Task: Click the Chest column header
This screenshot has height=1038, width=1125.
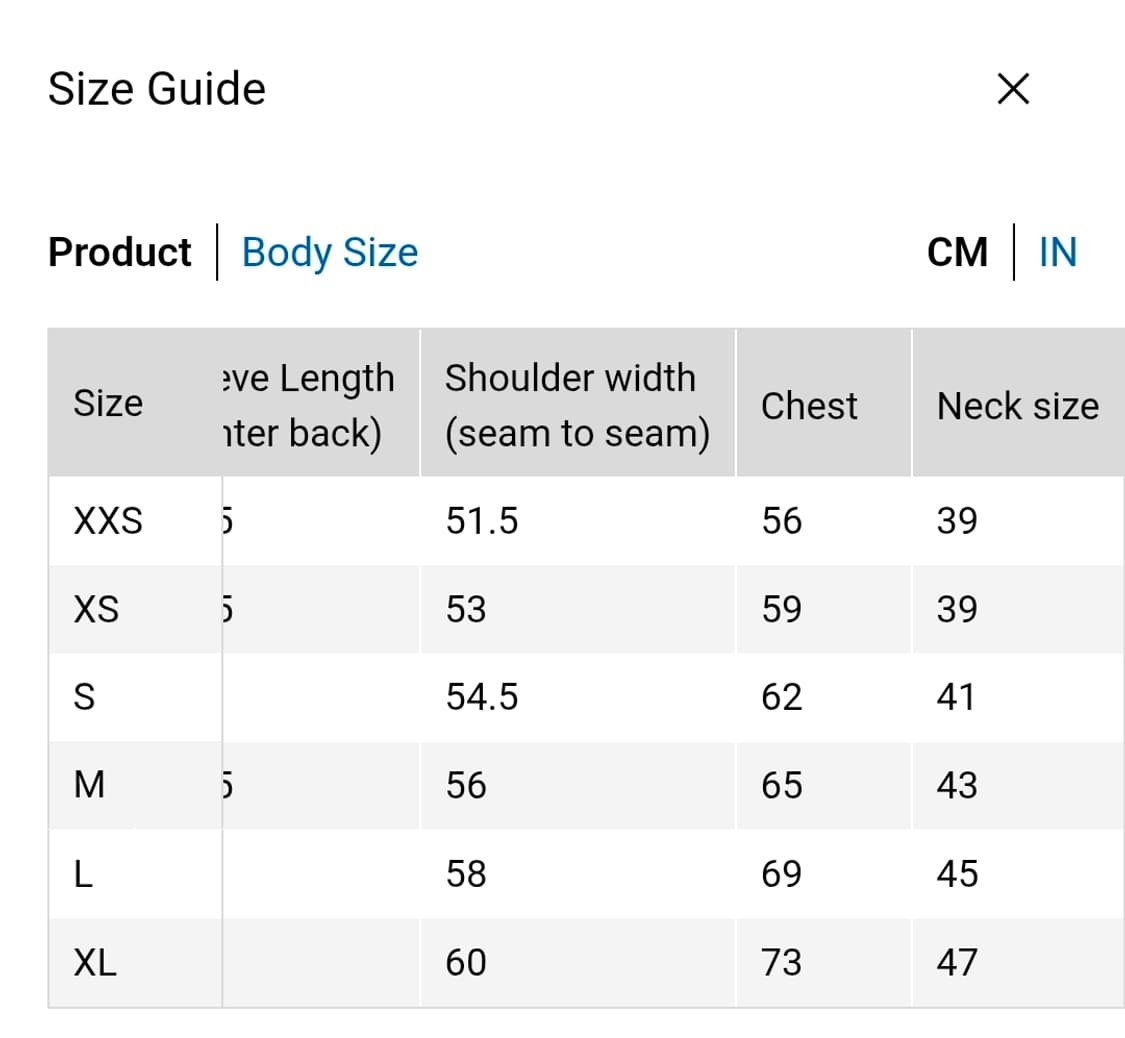Action: 809,406
